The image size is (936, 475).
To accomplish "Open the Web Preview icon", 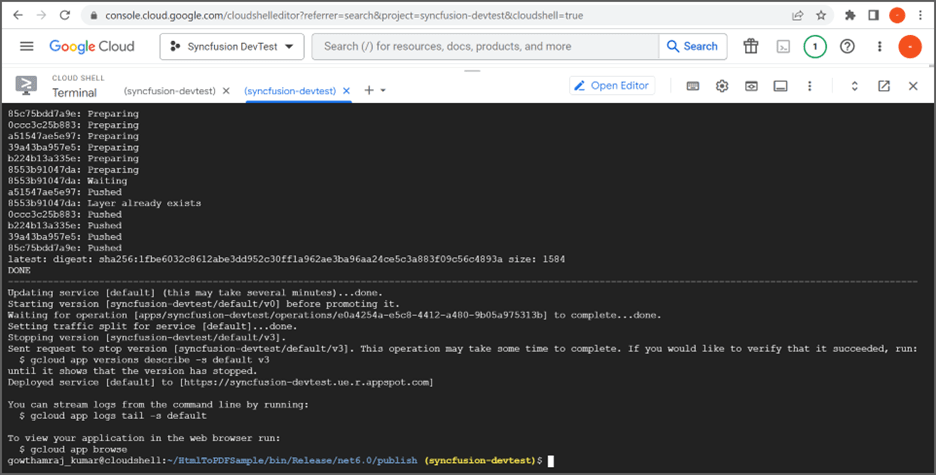I will point(751,86).
